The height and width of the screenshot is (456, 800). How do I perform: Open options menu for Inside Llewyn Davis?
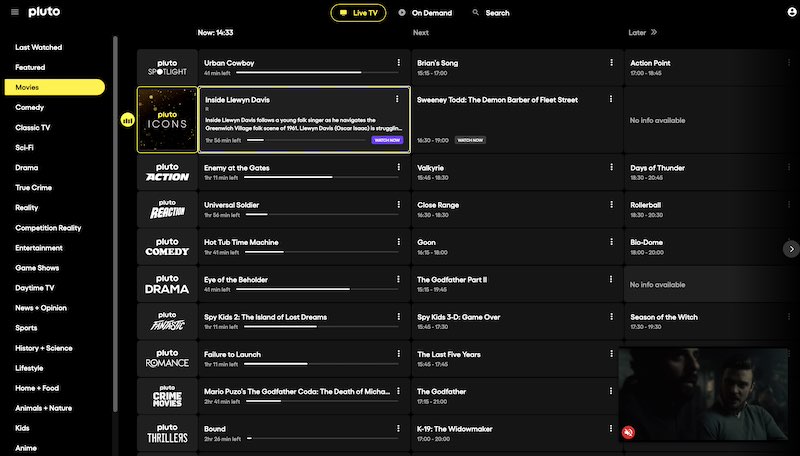point(397,99)
